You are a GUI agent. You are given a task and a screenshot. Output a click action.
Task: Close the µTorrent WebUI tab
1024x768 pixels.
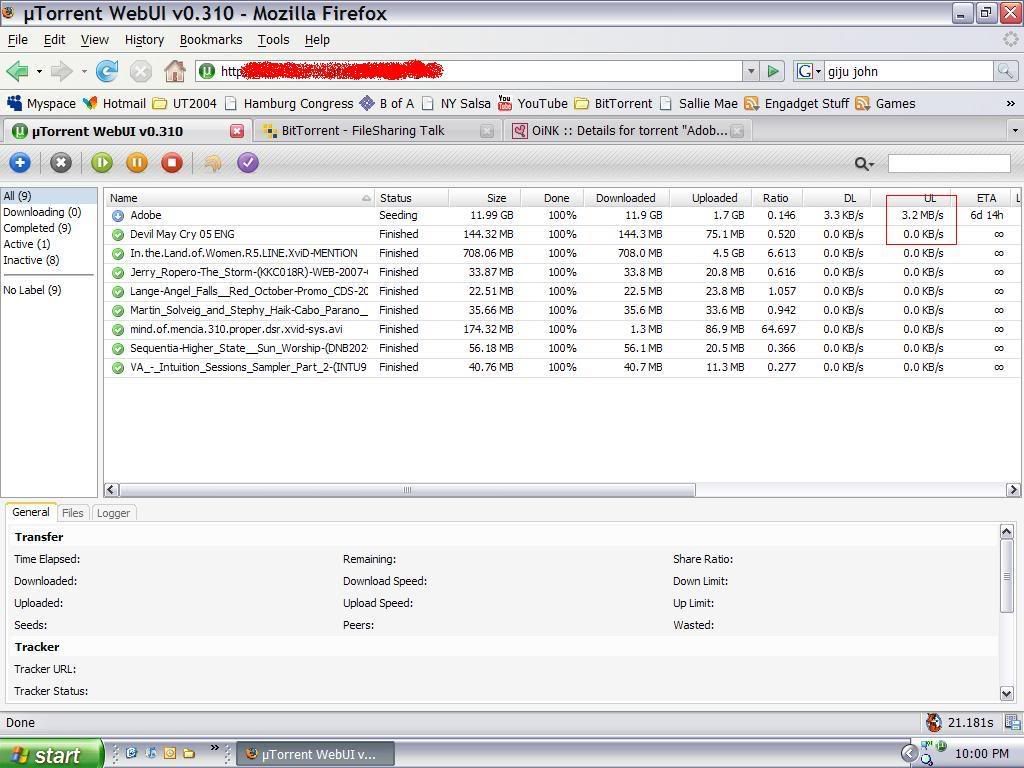(237, 131)
